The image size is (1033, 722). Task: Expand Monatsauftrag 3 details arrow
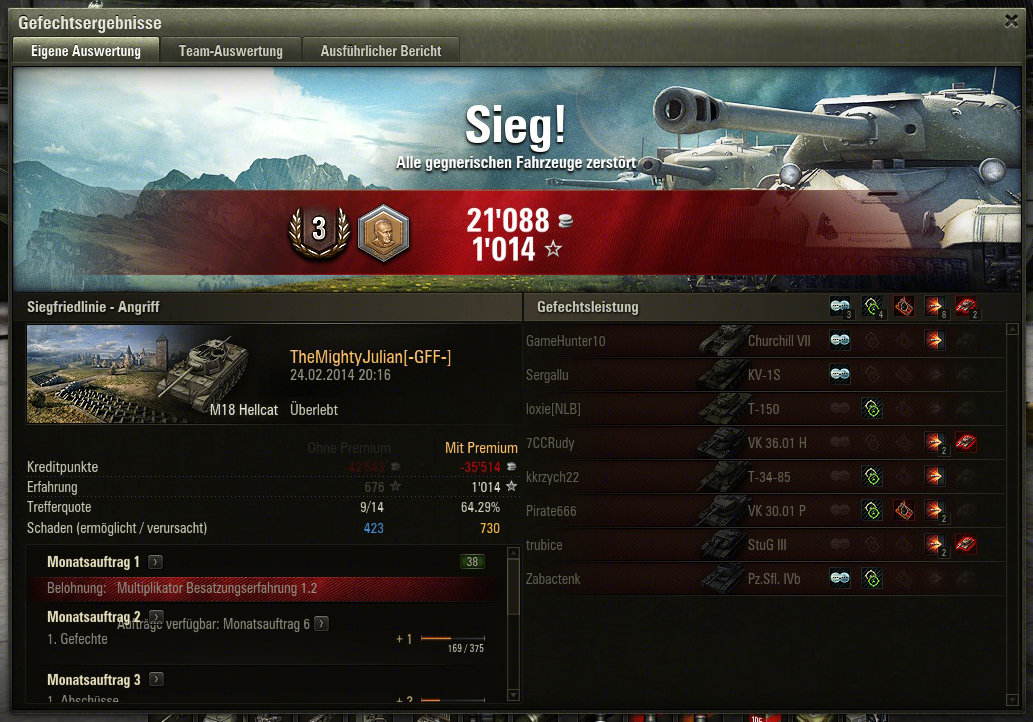pos(156,679)
